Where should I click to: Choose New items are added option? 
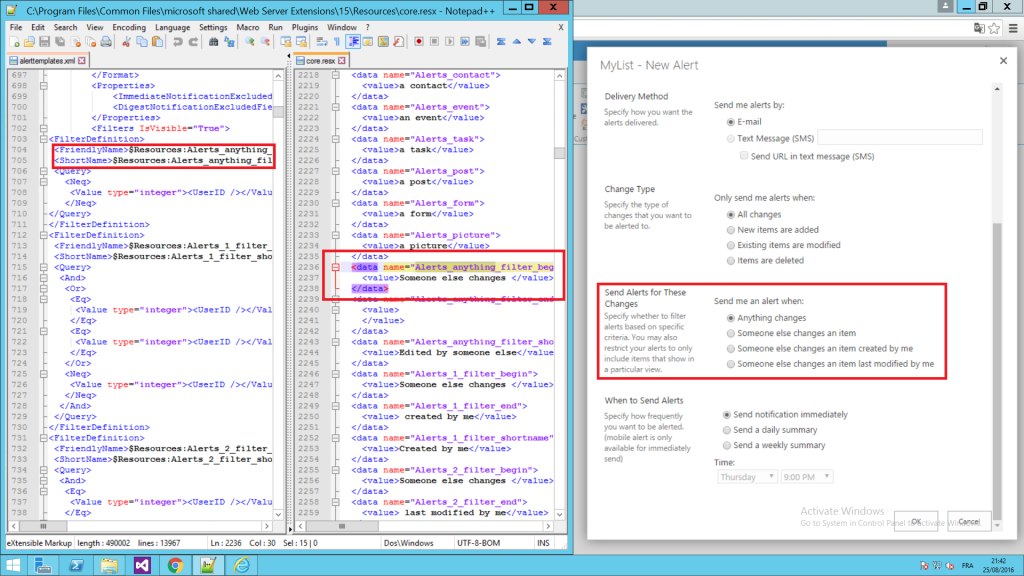tap(731, 230)
